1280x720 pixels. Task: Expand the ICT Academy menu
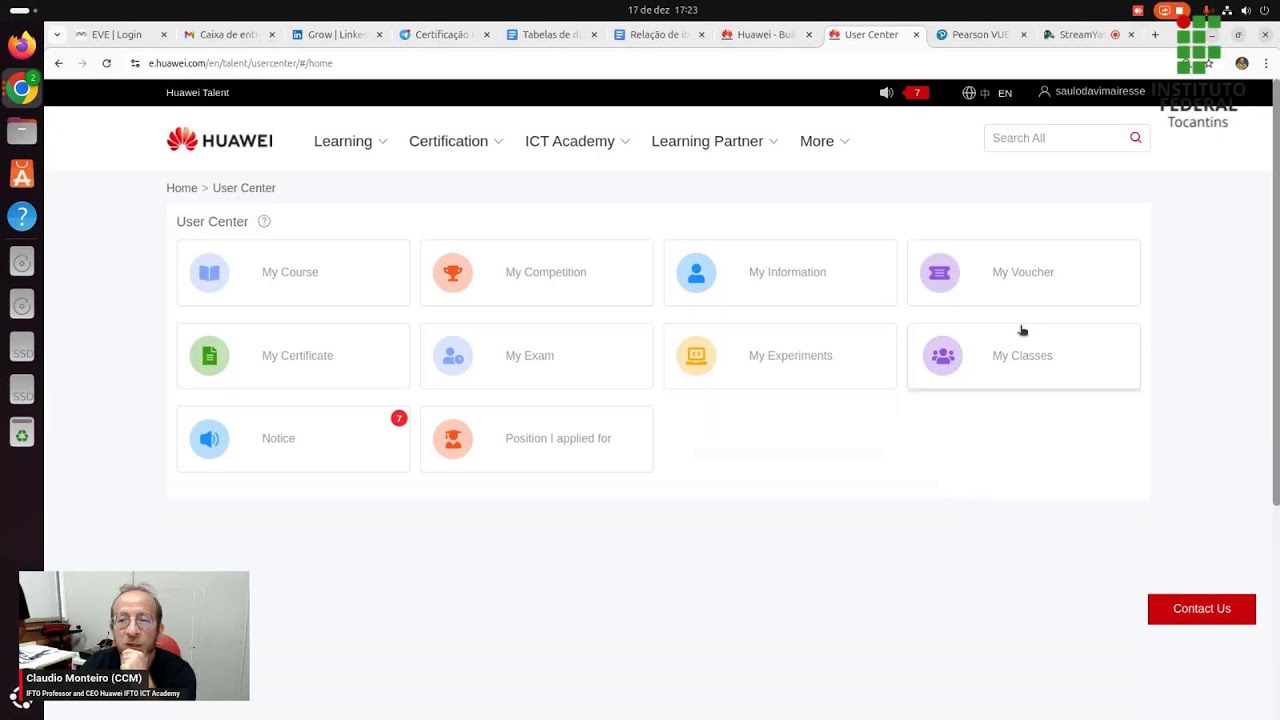pos(577,141)
